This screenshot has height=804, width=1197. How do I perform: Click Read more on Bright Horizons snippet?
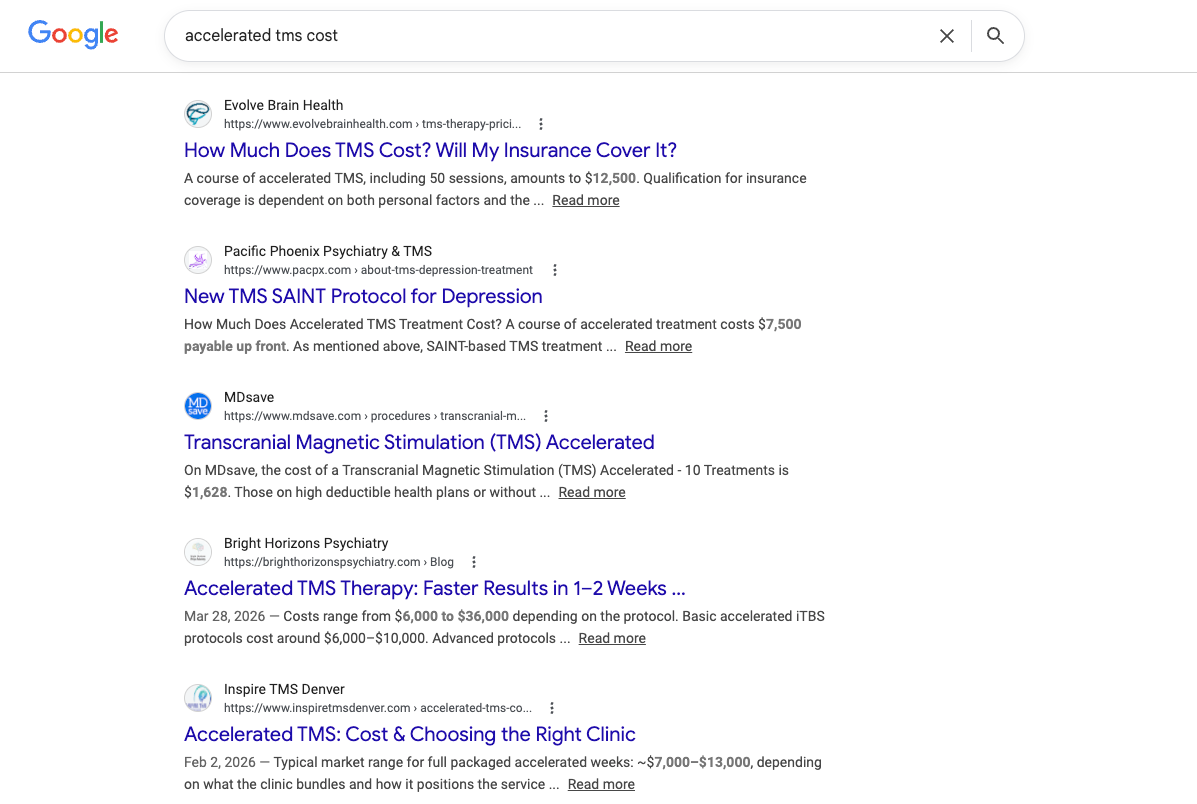(x=611, y=638)
